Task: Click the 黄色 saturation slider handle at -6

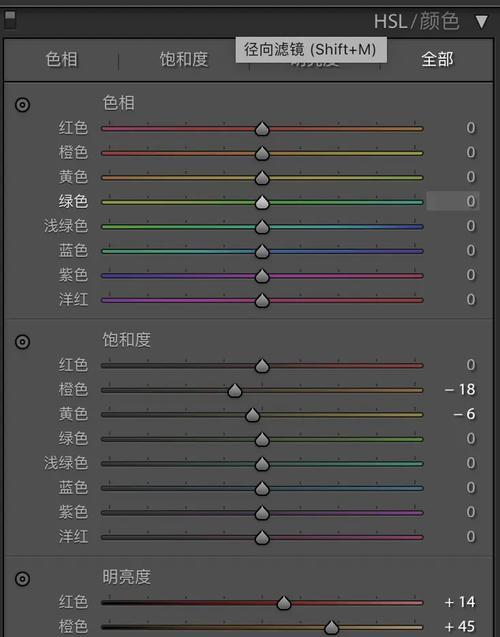Action: click(x=253, y=415)
